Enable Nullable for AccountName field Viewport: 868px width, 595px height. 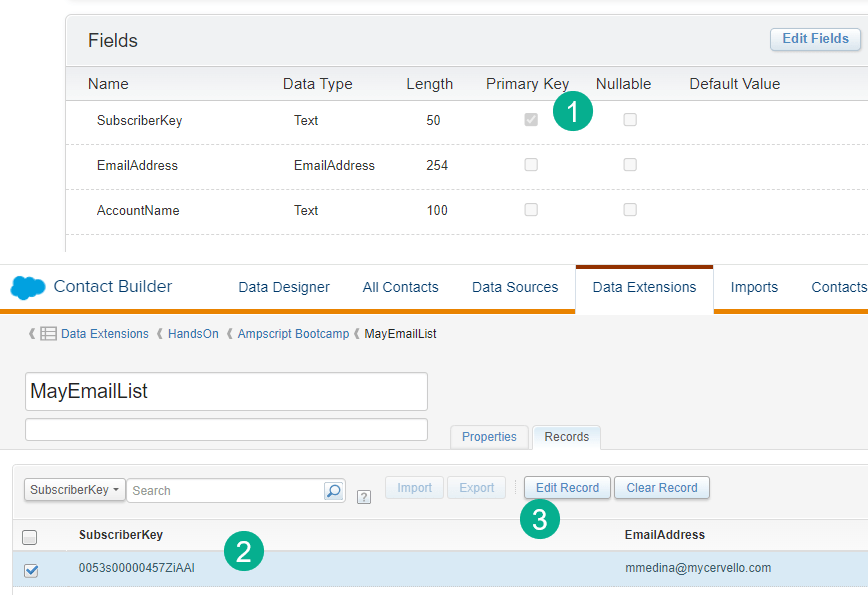630,210
